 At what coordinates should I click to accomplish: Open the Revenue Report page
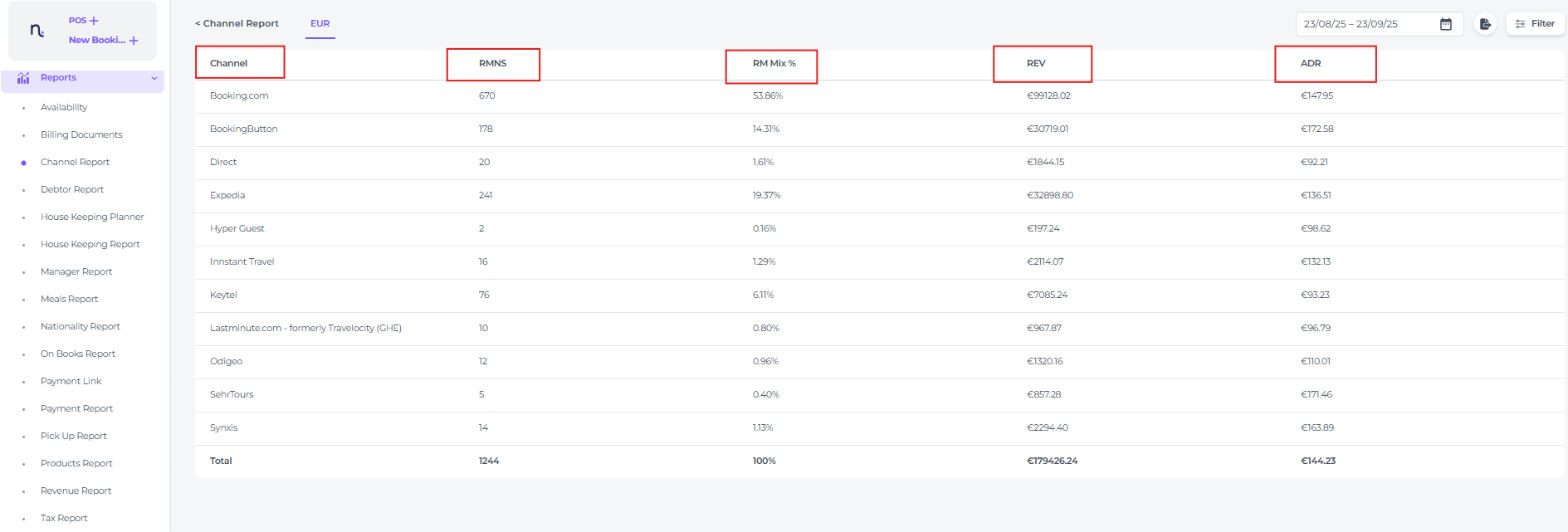(x=76, y=491)
